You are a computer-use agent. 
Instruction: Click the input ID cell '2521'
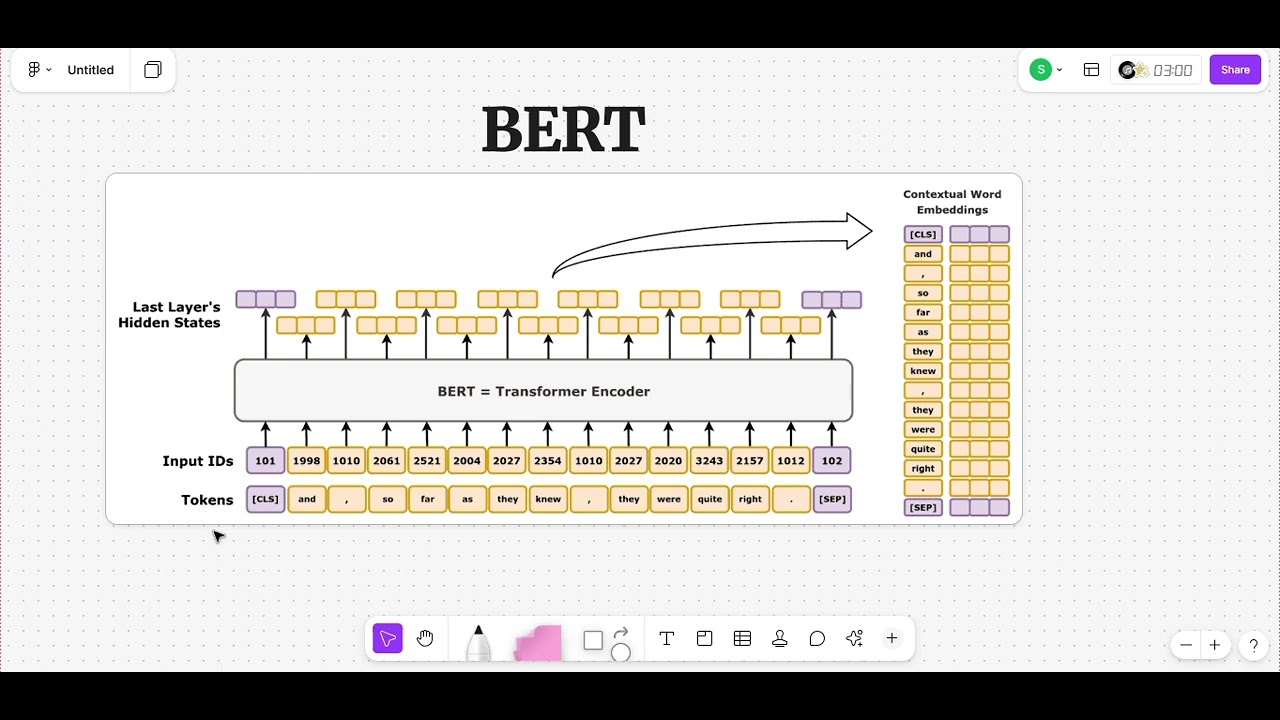(x=427, y=461)
